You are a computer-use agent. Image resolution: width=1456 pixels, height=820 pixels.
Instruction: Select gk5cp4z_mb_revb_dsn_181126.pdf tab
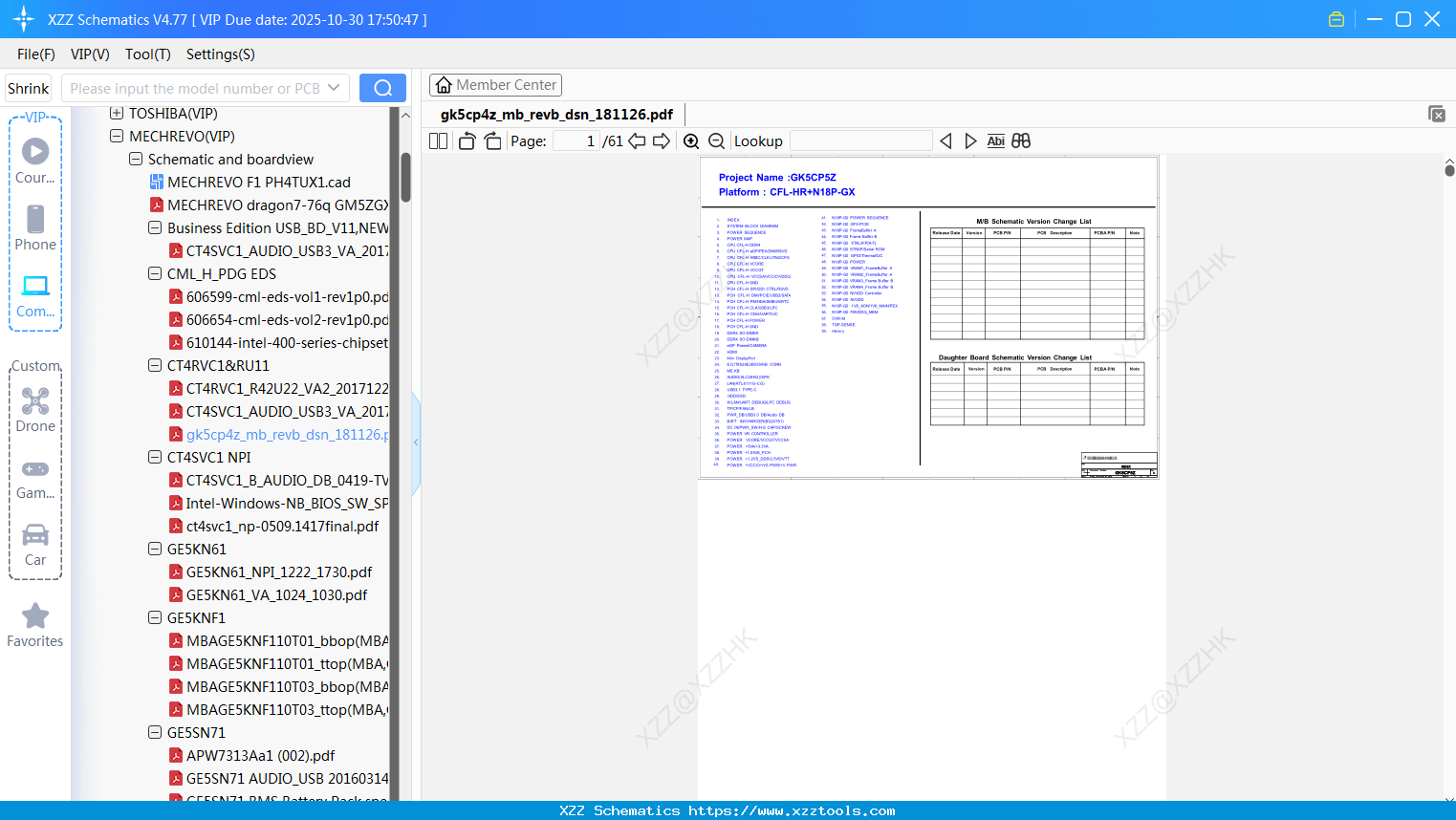click(556, 115)
